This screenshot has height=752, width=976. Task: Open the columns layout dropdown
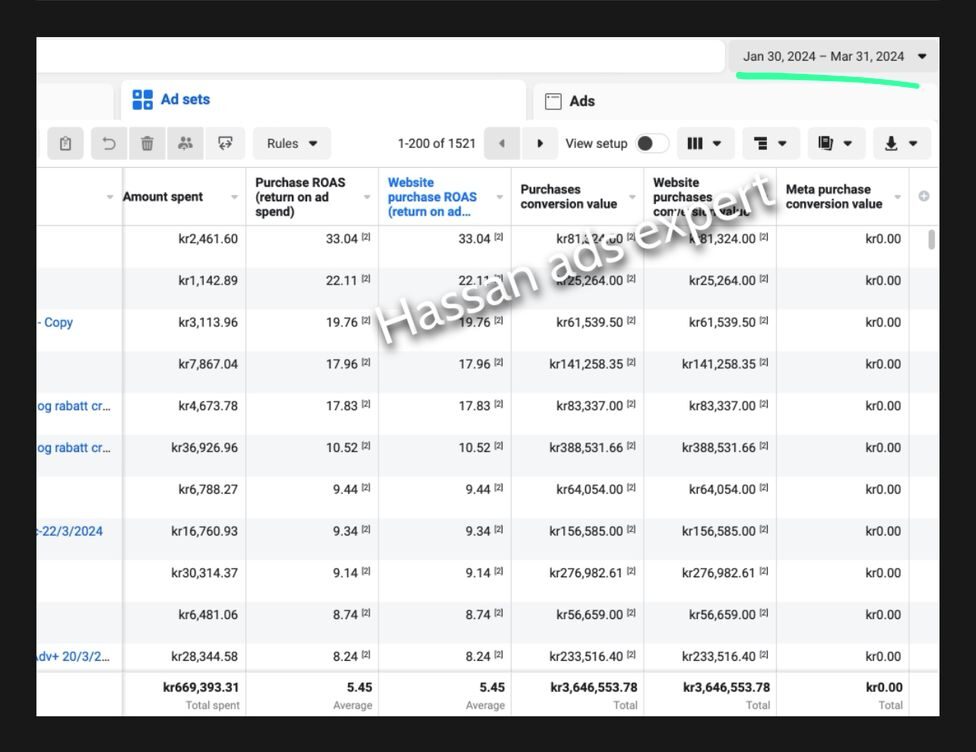(x=705, y=144)
